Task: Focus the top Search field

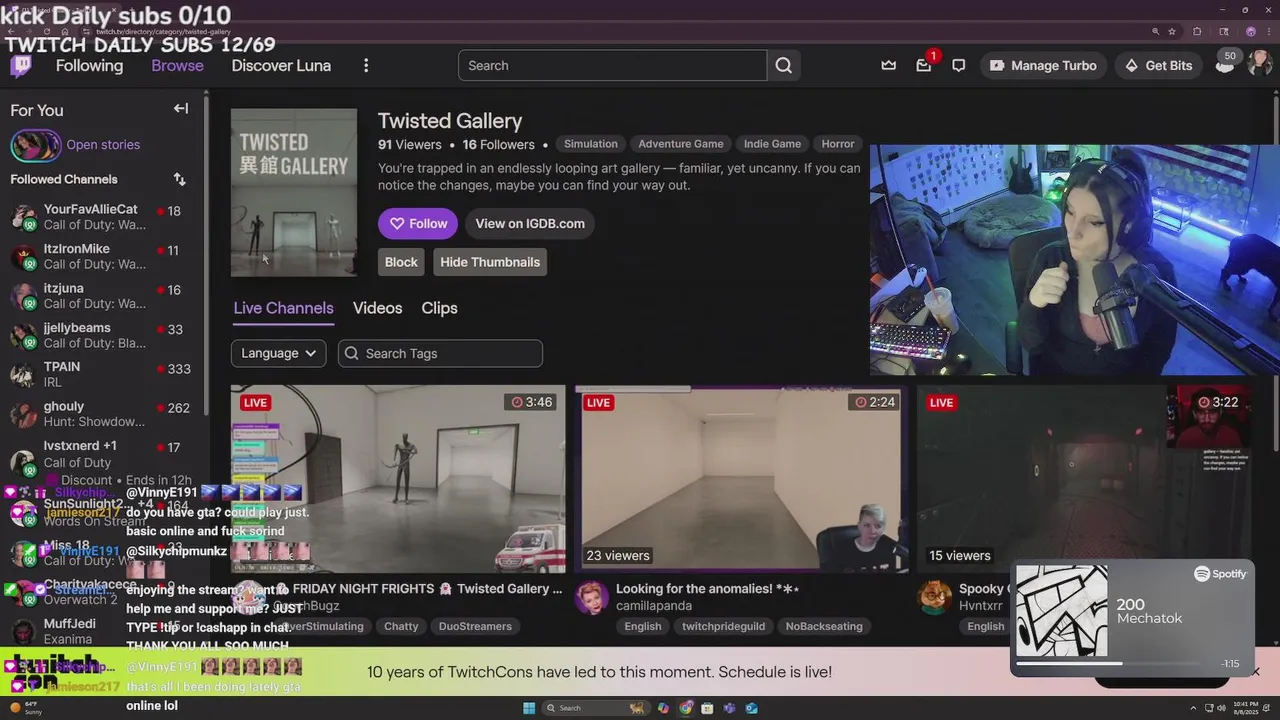Action: 612,65
